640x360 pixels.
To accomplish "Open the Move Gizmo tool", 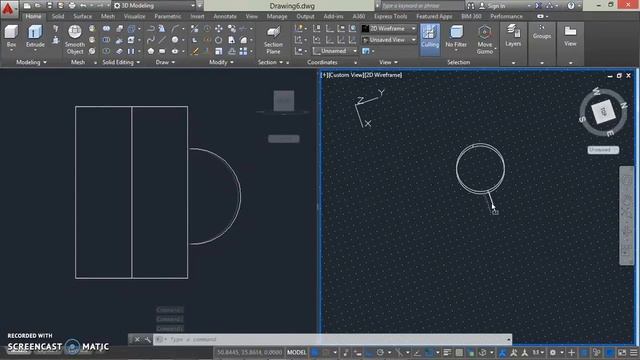I will coord(484,40).
